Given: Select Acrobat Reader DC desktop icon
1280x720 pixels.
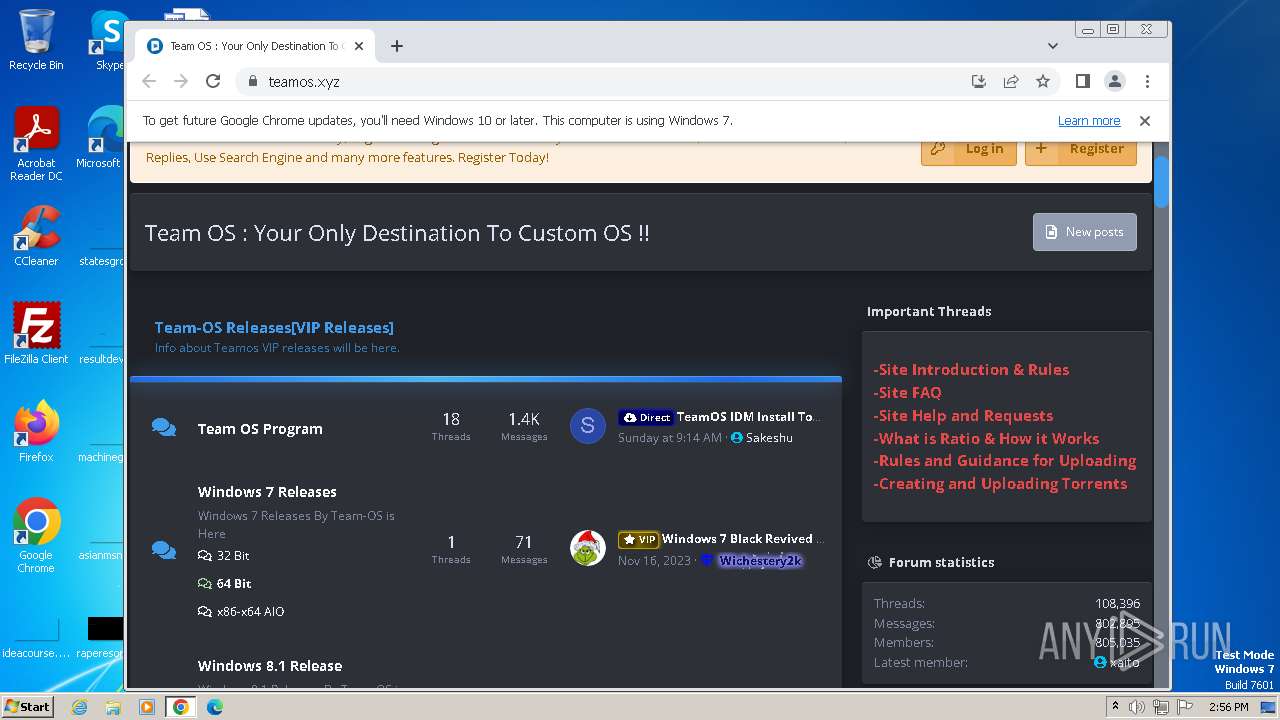Looking at the screenshot, I should click(36, 144).
